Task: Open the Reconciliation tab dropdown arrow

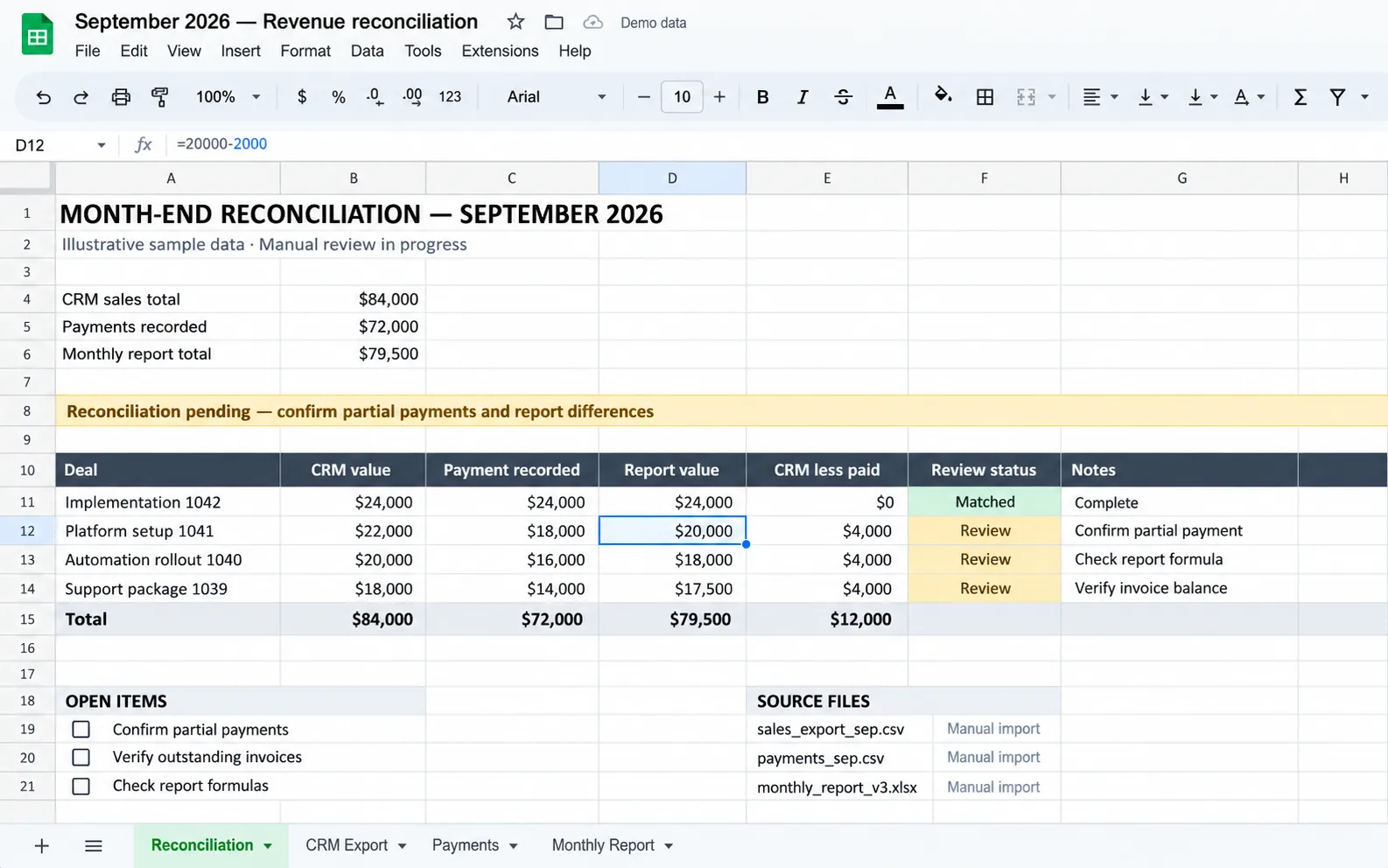Action: pos(268,846)
